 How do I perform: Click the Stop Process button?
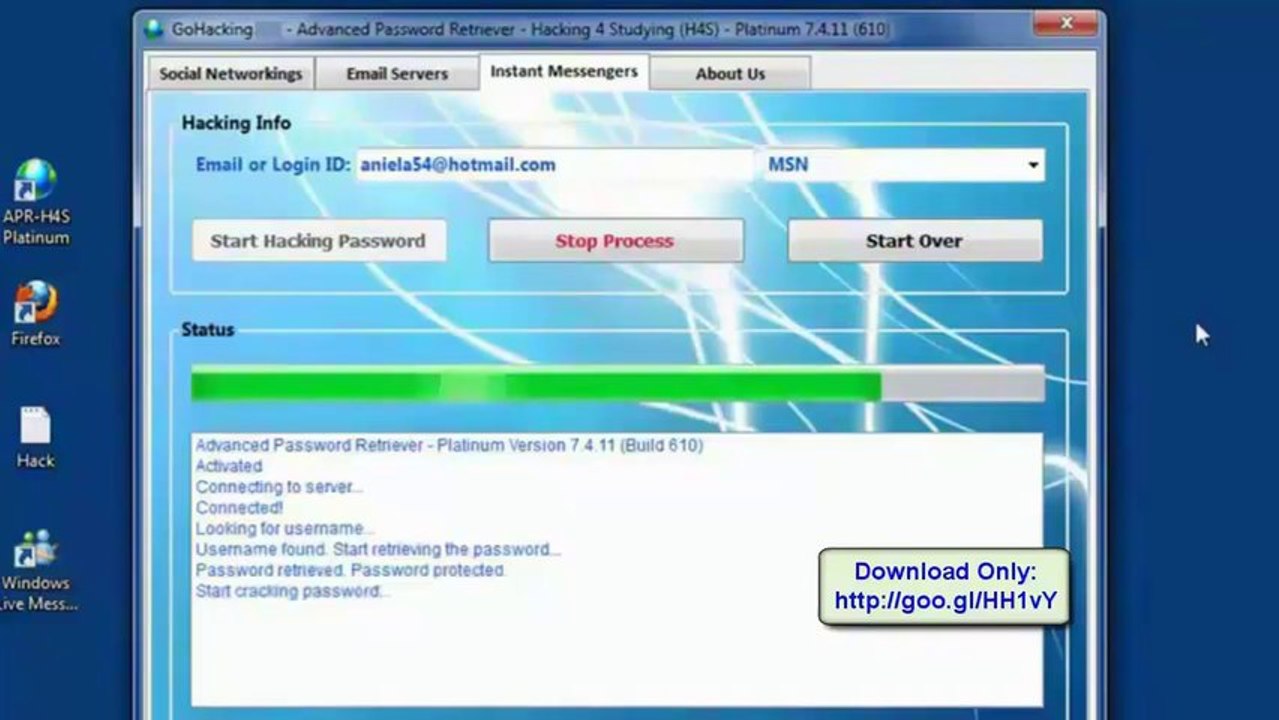[615, 241]
